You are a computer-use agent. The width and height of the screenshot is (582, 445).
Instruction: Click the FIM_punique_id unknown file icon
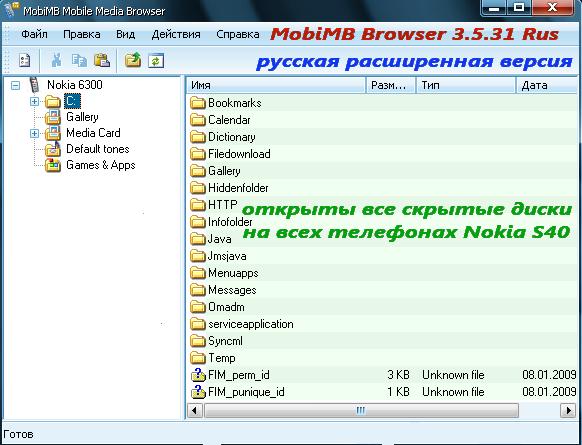click(198, 392)
